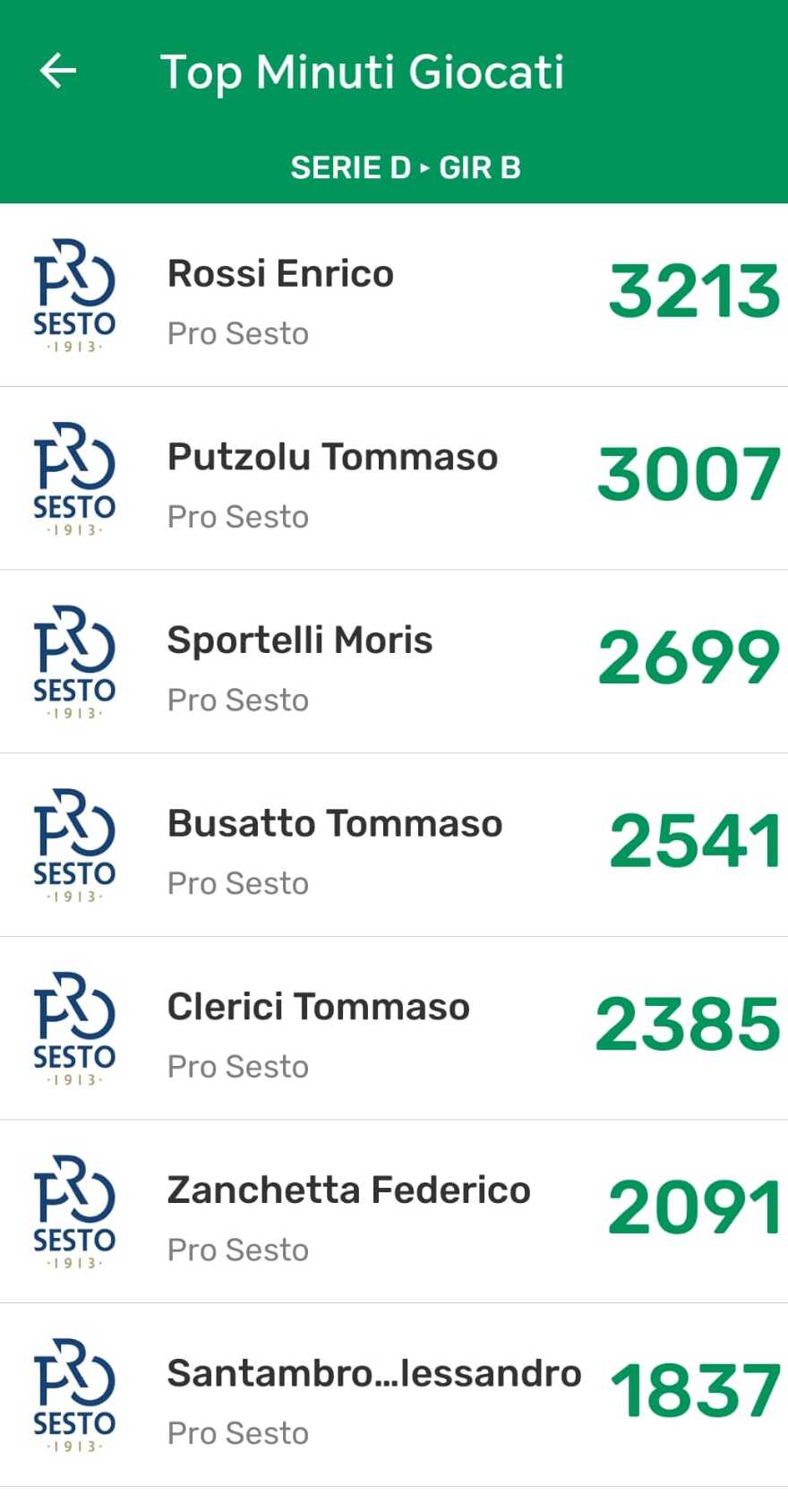Click Pro Sesto logo beside Putzolu Tommaso
788x1512 pixels.
[74, 479]
